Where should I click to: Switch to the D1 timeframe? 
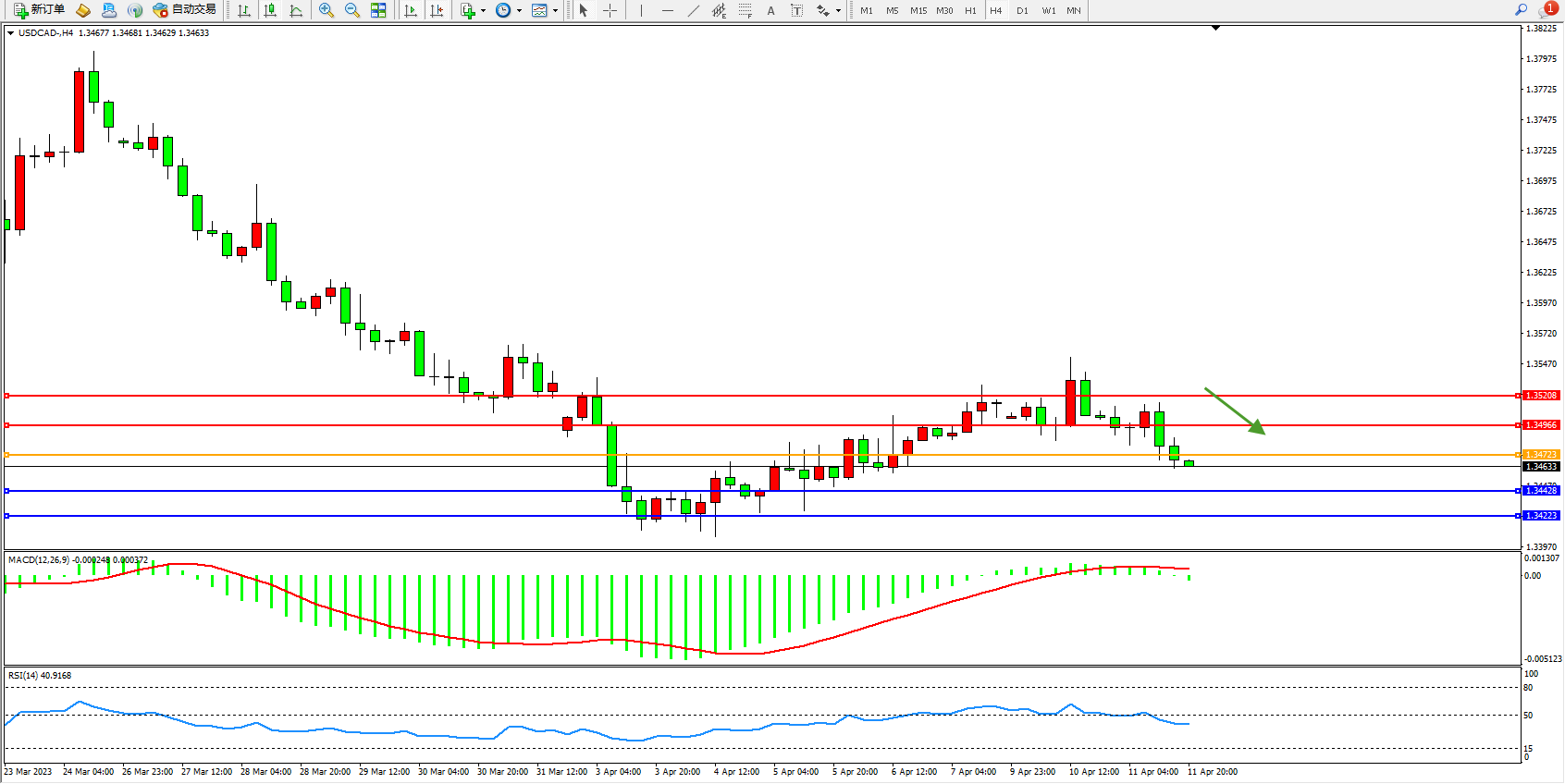tap(1022, 10)
